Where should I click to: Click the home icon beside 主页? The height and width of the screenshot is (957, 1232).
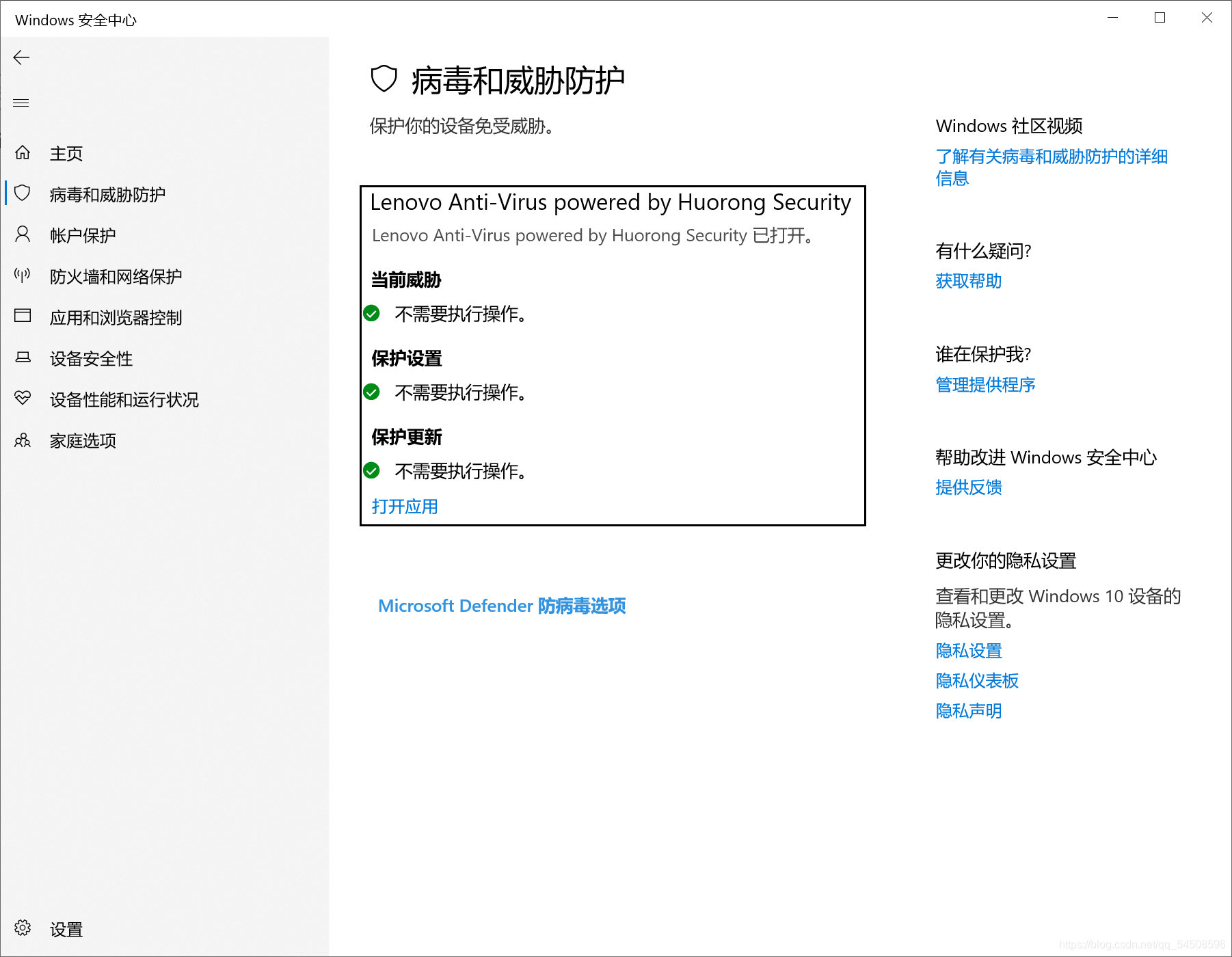(23, 152)
